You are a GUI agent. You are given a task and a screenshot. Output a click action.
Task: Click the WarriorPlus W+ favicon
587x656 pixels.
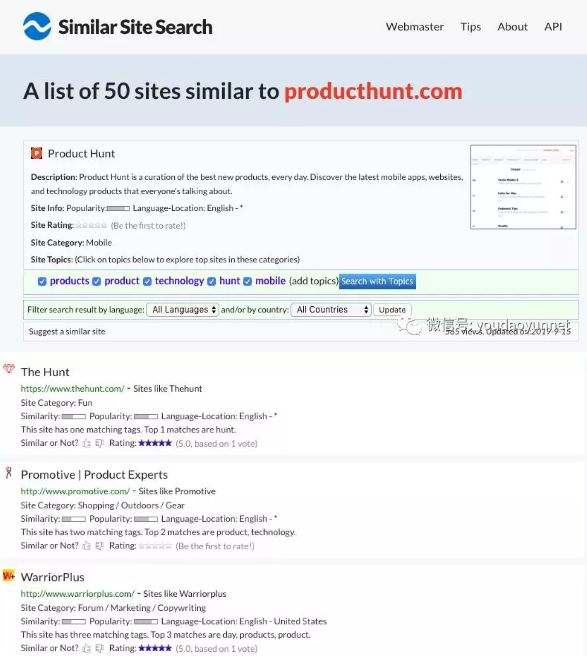9,576
